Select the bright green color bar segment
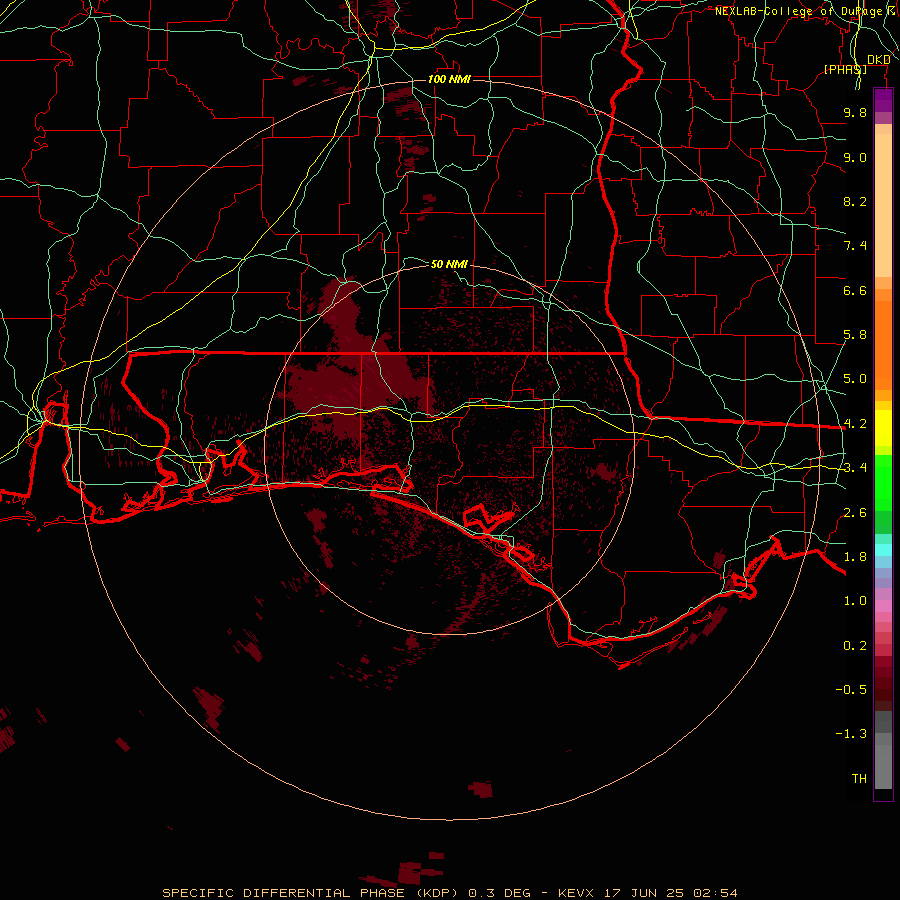Screen dimensions: 900x900 [x=883, y=482]
